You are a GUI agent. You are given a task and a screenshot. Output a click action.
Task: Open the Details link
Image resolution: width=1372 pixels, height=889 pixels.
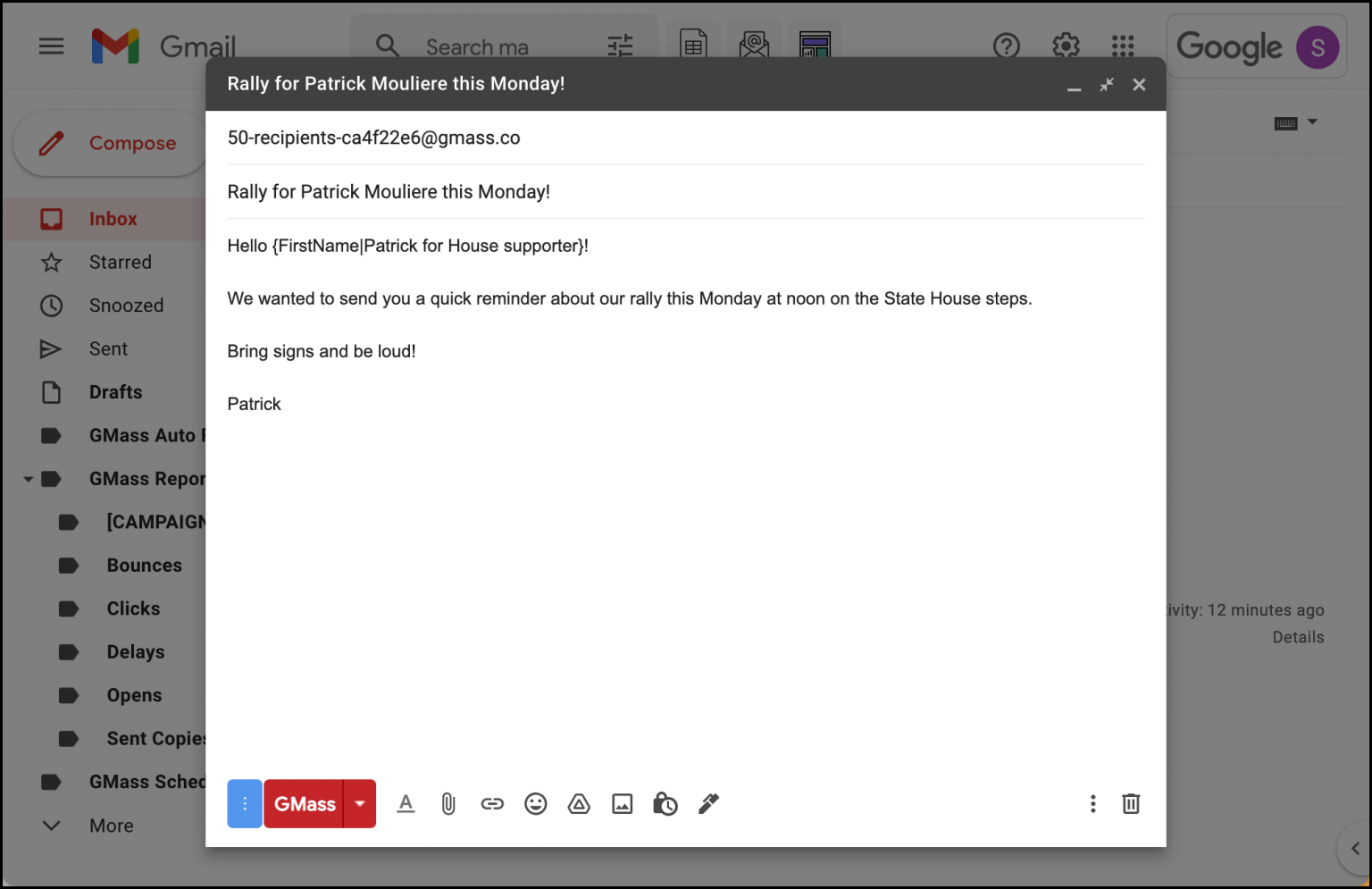pos(1298,636)
